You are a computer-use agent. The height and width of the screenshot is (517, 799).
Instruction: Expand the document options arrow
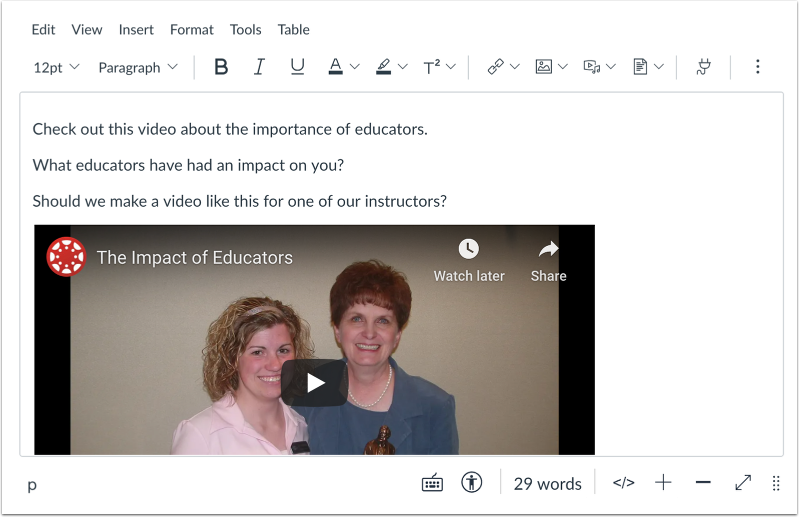tap(659, 67)
